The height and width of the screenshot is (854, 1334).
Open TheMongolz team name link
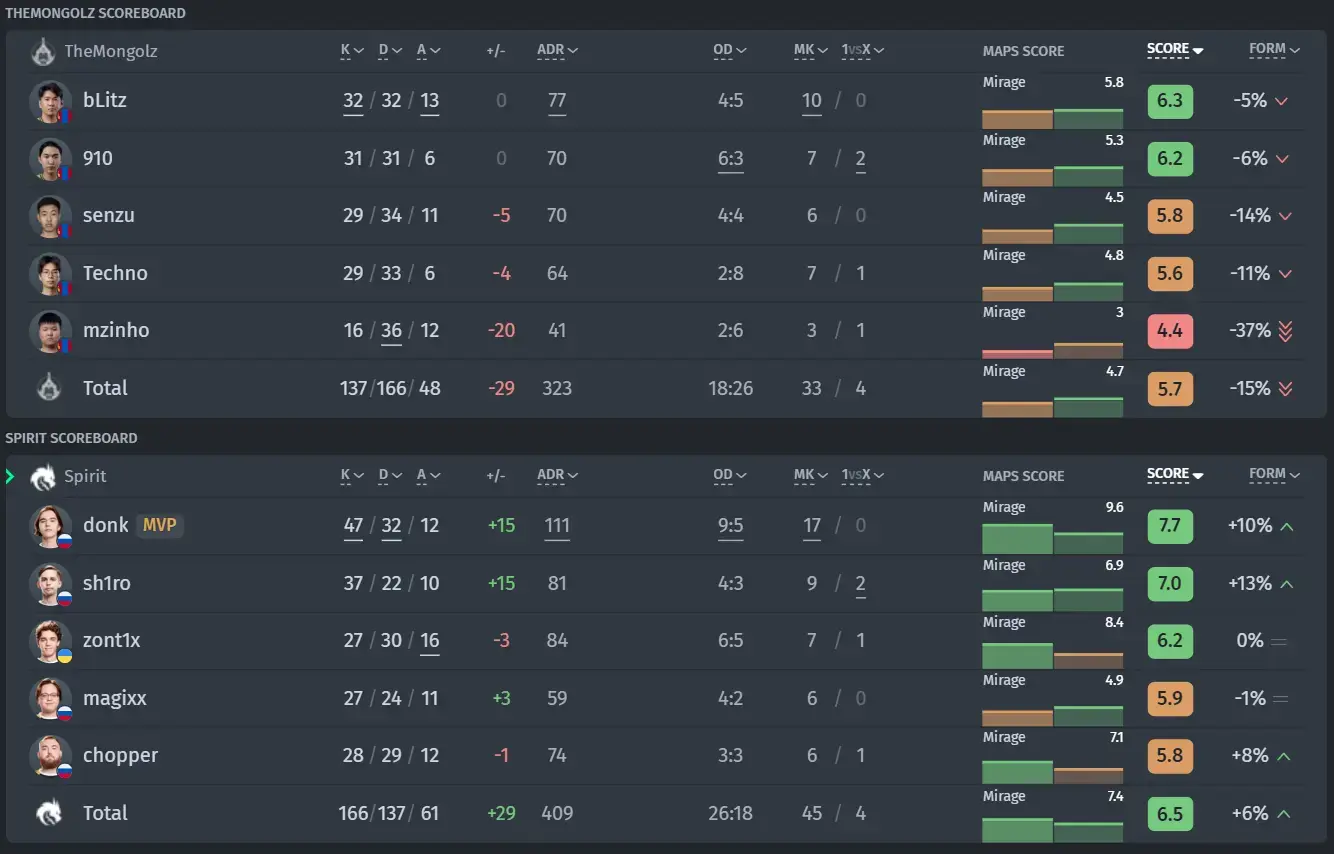pyautogui.click(x=111, y=51)
